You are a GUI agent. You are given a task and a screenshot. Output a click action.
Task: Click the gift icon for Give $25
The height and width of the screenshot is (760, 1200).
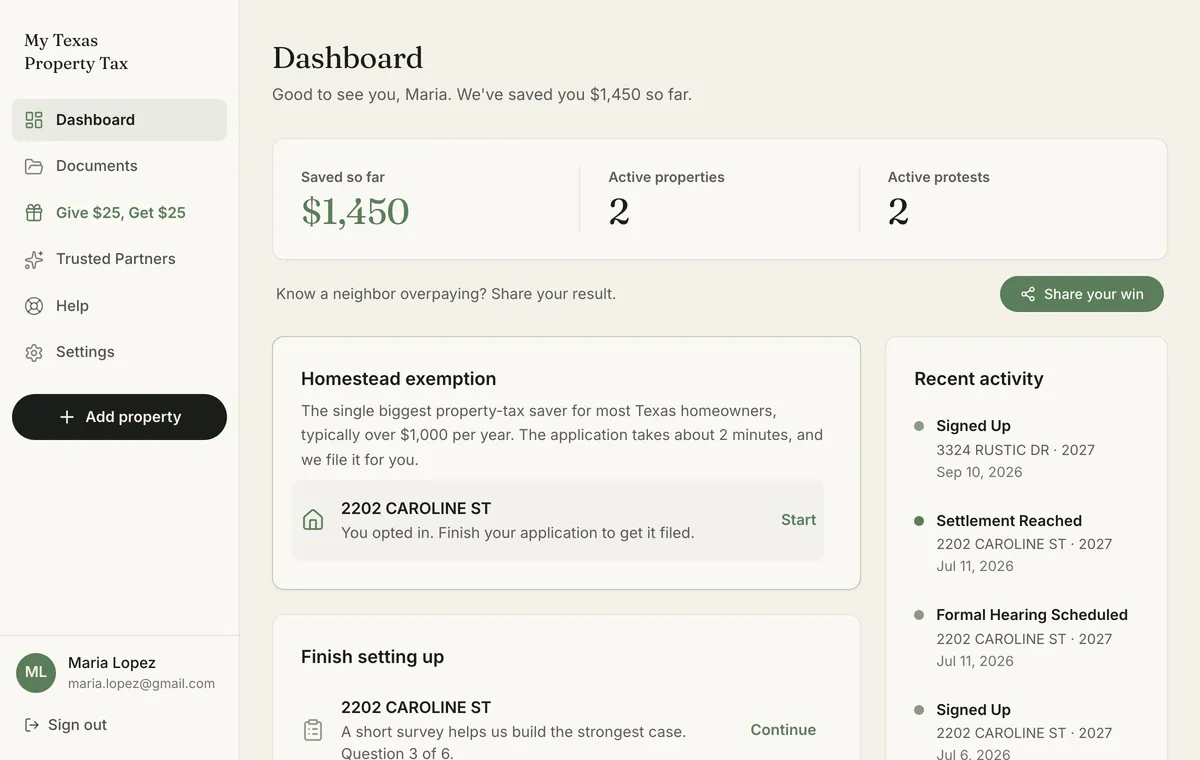point(34,213)
